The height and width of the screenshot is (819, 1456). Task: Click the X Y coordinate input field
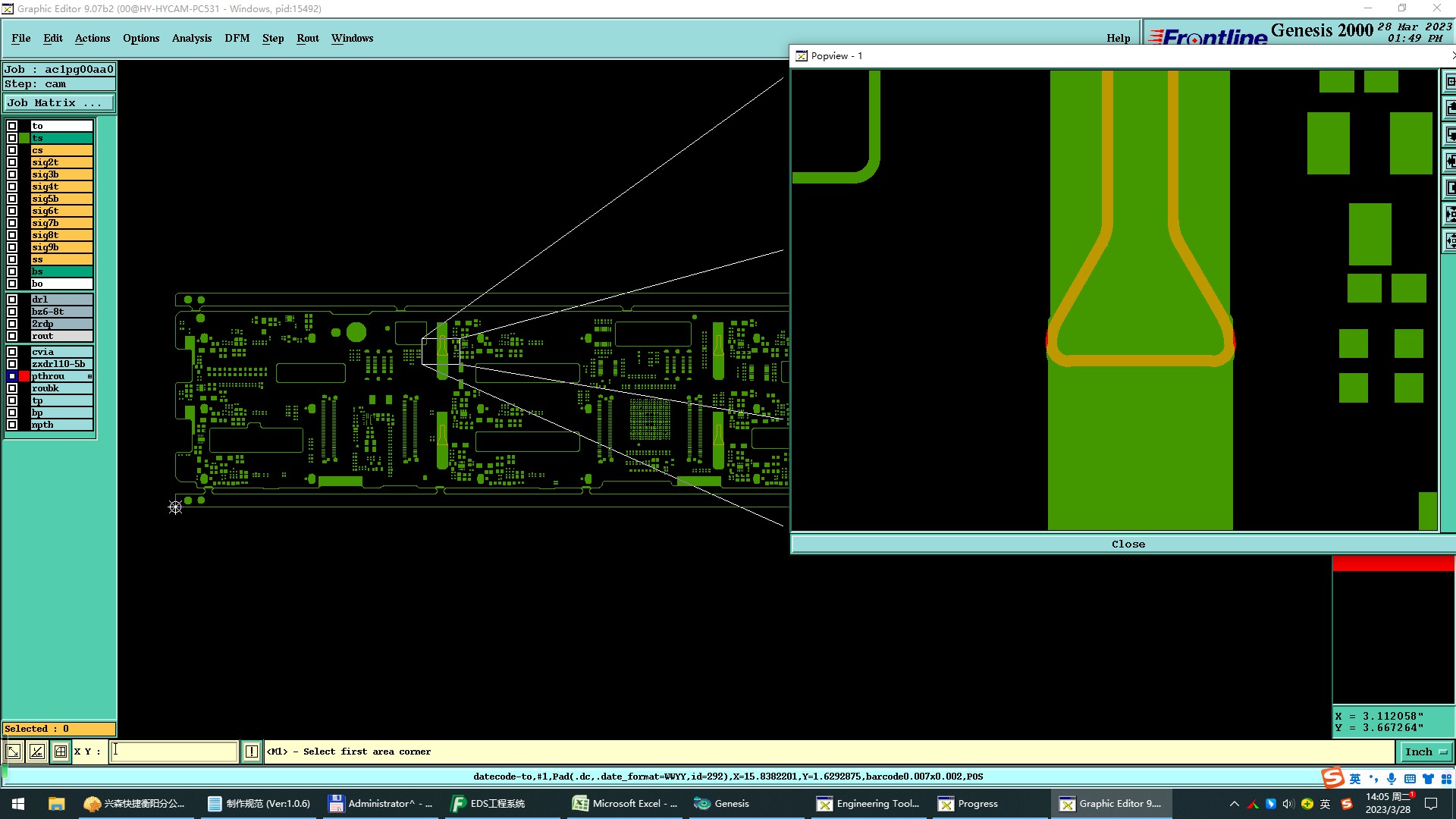(x=174, y=752)
